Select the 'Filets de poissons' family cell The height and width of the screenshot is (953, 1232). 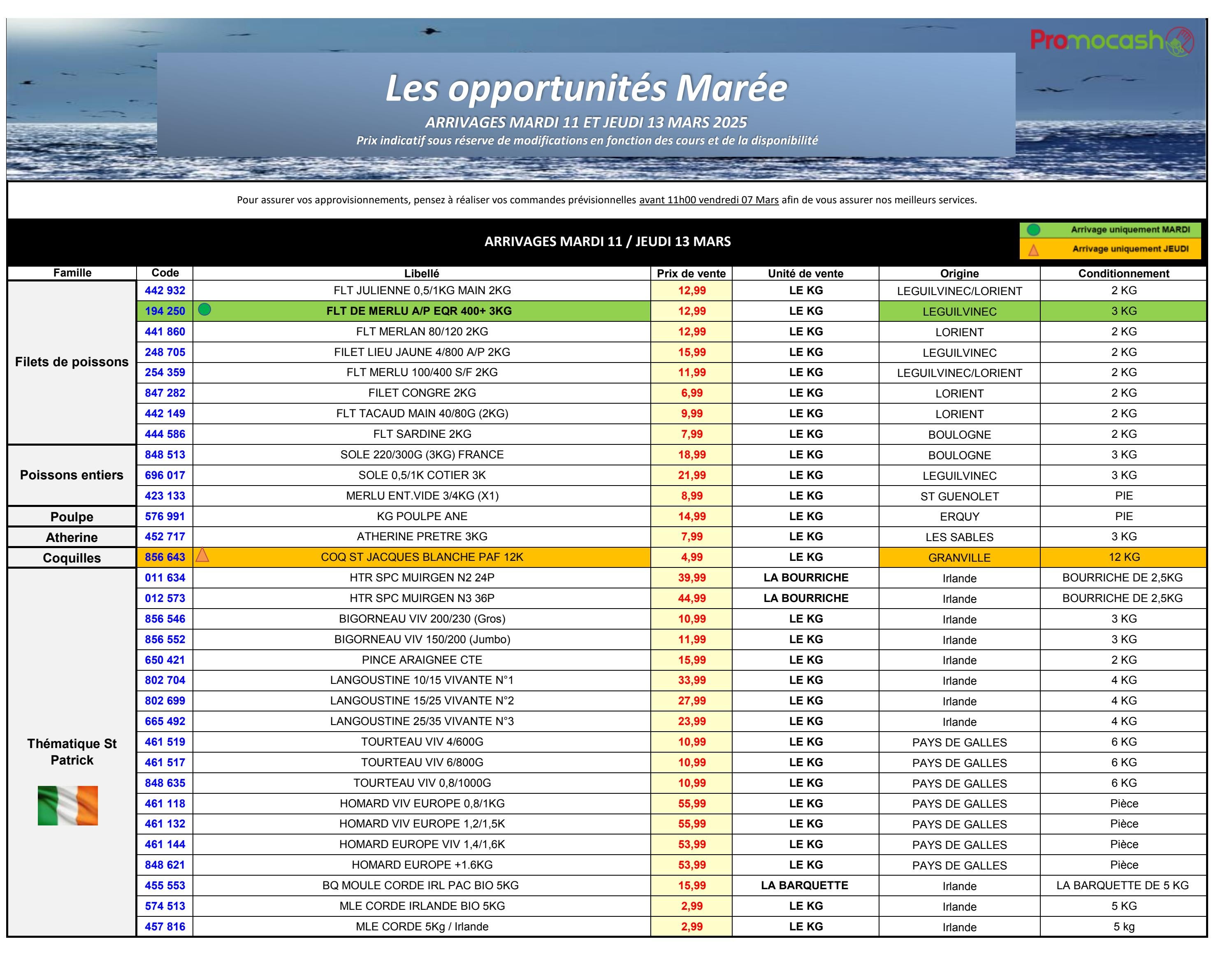(72, 362)
